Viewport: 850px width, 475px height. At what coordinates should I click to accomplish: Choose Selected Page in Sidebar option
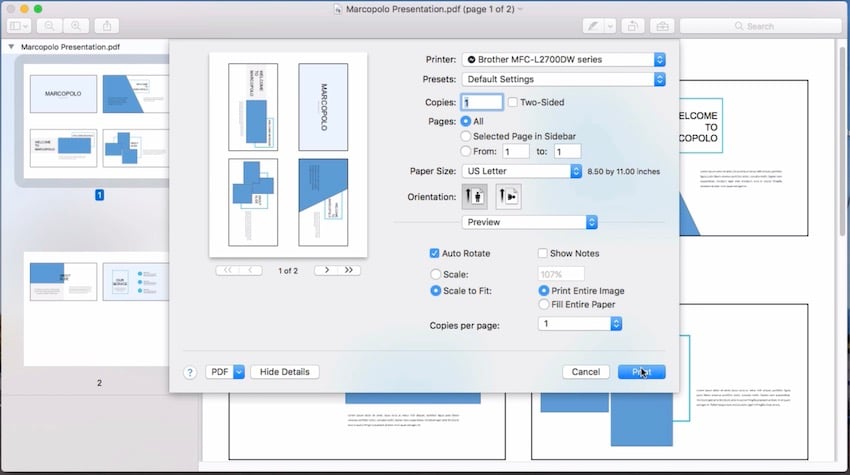(465, 136)
